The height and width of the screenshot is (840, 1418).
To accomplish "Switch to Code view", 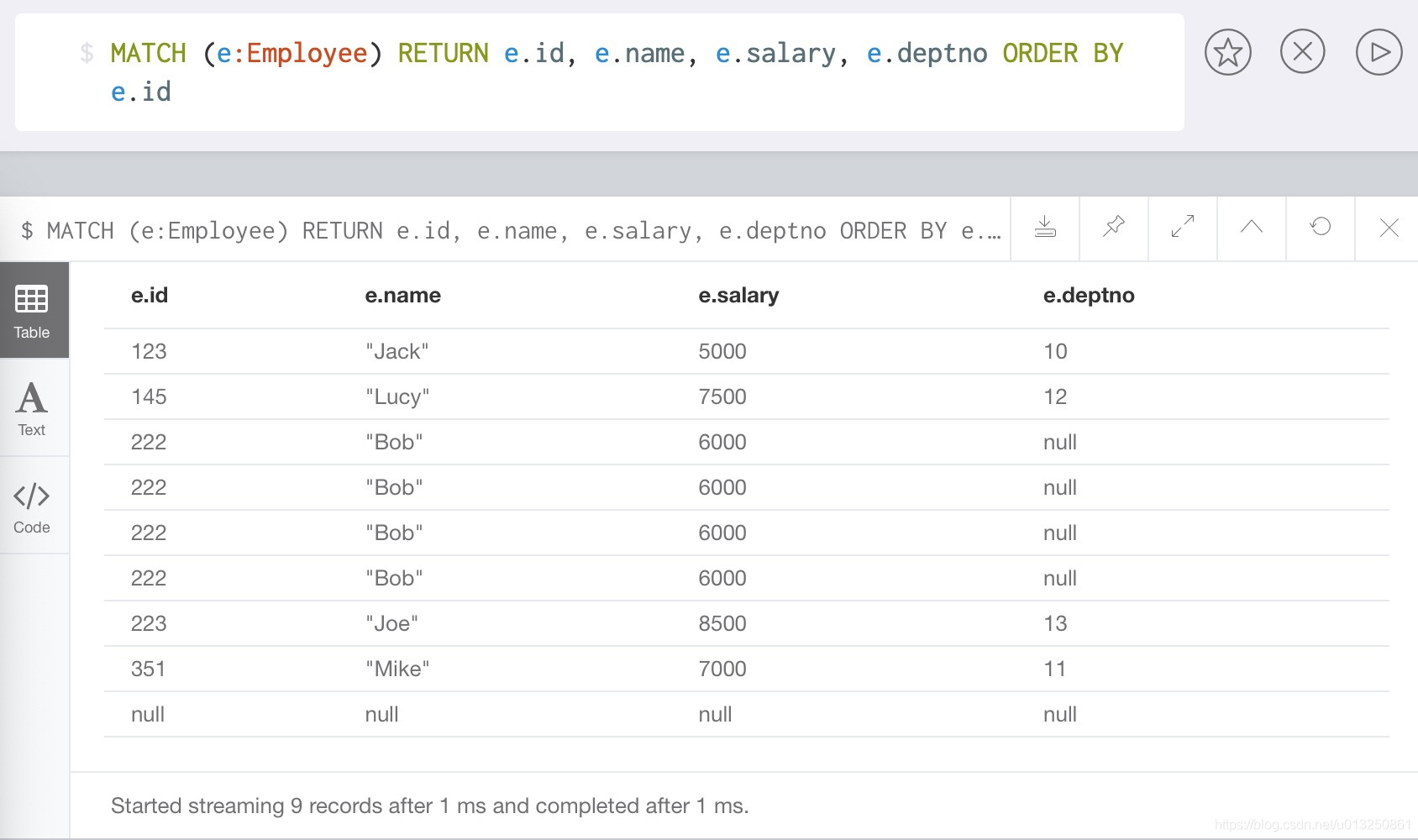I will point(32,506).
